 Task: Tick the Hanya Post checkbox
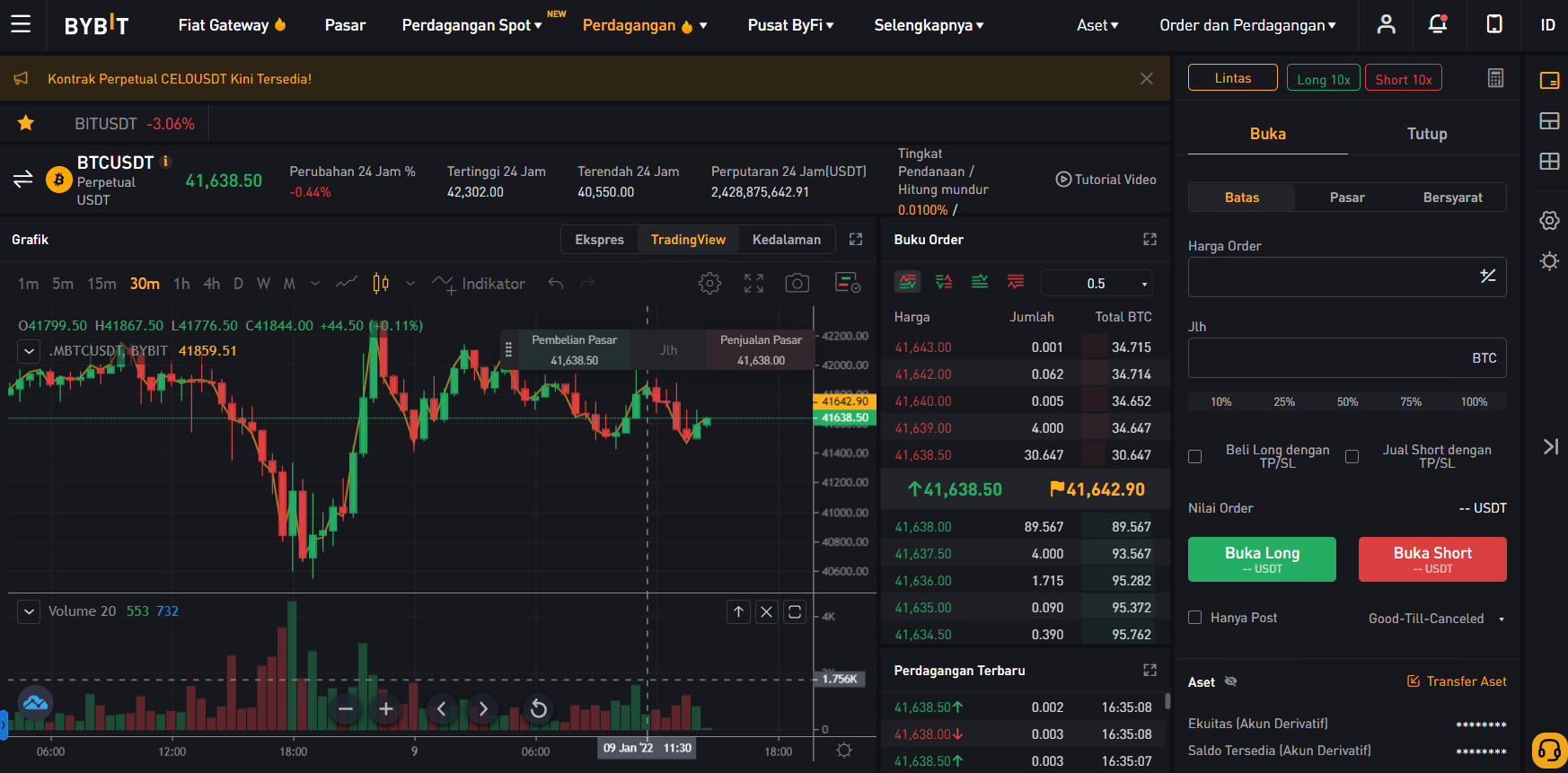tap(1194, 618)
